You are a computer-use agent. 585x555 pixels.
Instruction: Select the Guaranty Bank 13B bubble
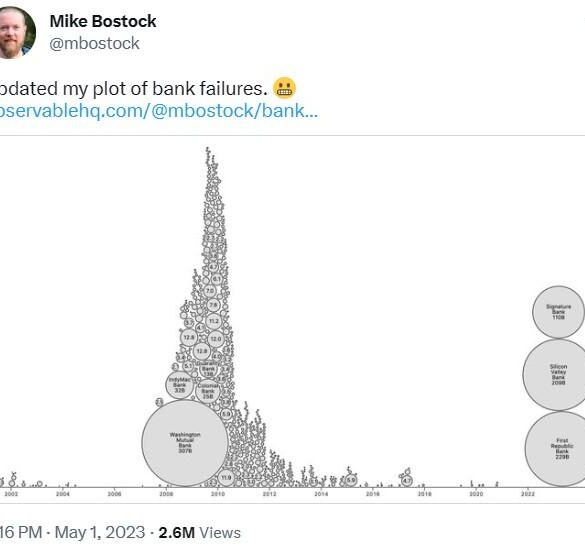(x=208, y=369)
